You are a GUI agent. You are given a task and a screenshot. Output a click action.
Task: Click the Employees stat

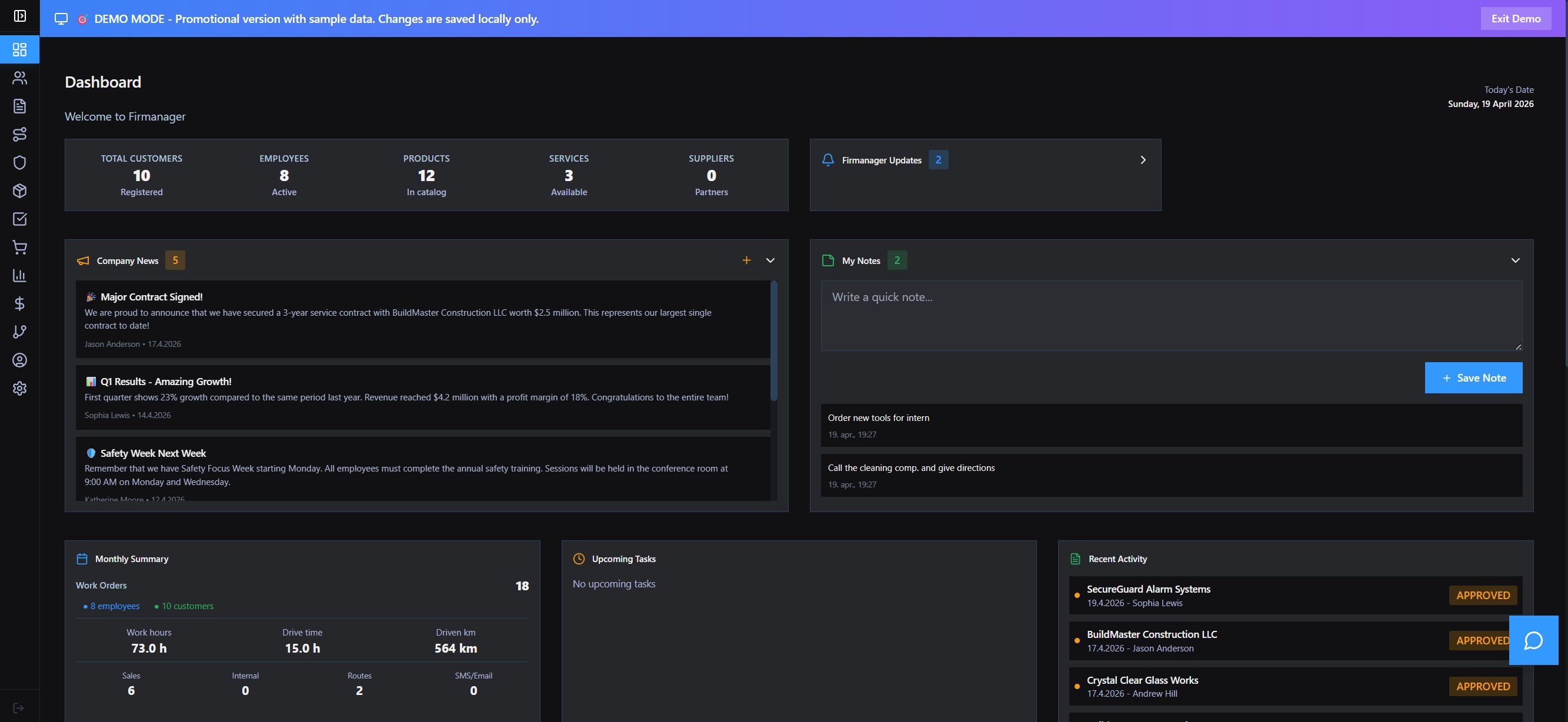click(283, 175)
